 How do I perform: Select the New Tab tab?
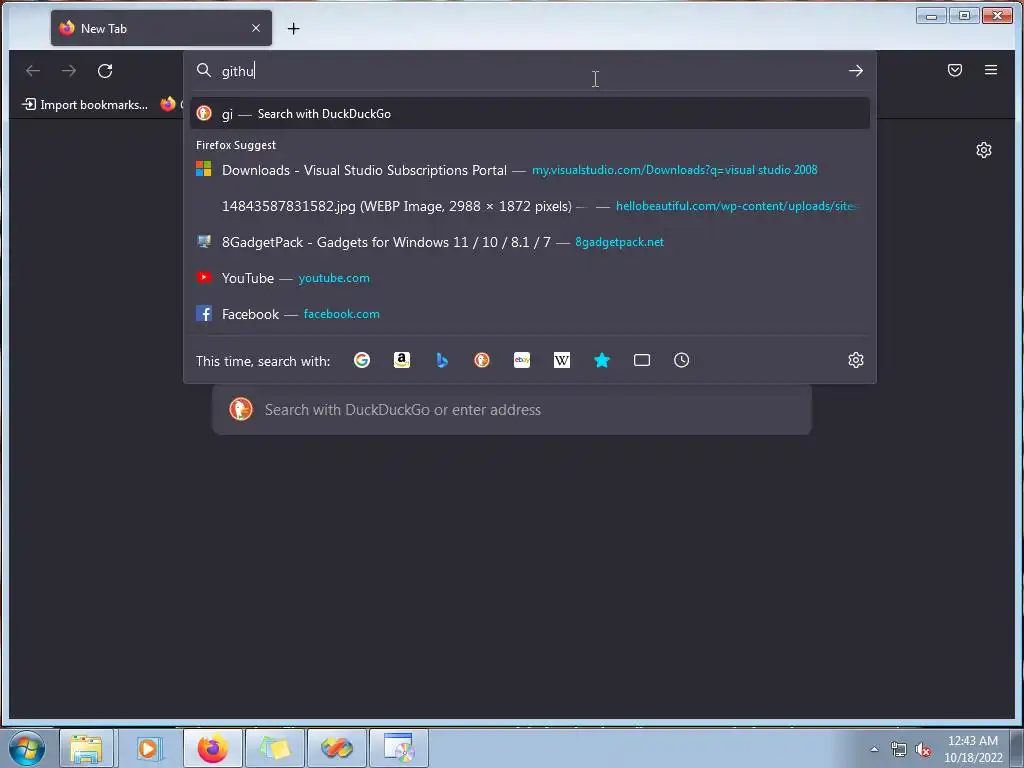(161, 28)
